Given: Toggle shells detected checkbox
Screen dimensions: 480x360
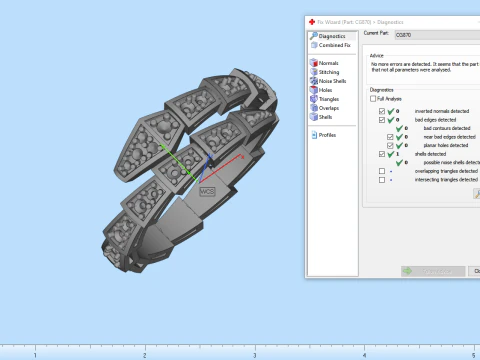Looking at the screenshot, I should (x=382, y=154).
